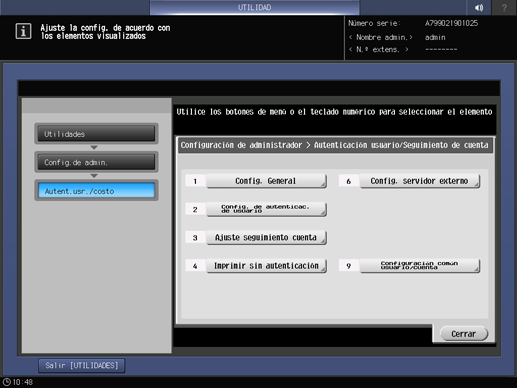Open help with the question mark icon
The height and width of the screenshot is (388, 517).
(x=504, y=7)
